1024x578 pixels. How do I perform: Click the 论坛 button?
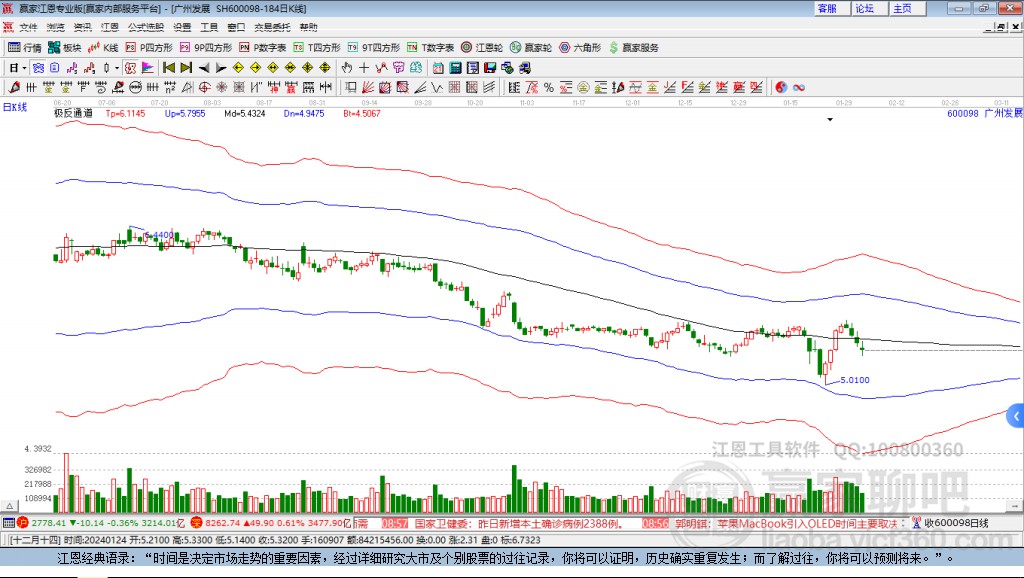click(x=870, y=8)
